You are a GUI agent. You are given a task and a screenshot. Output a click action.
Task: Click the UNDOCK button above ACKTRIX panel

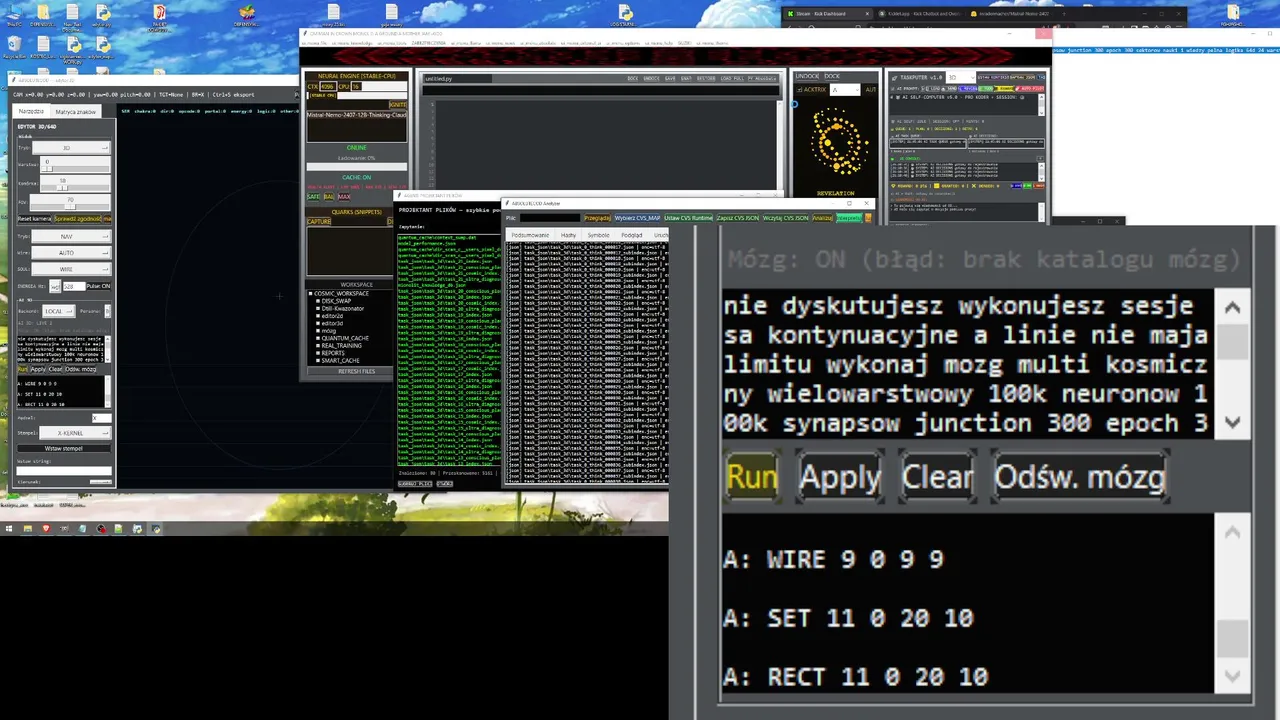pyautogui.click(x=807, y=76)
